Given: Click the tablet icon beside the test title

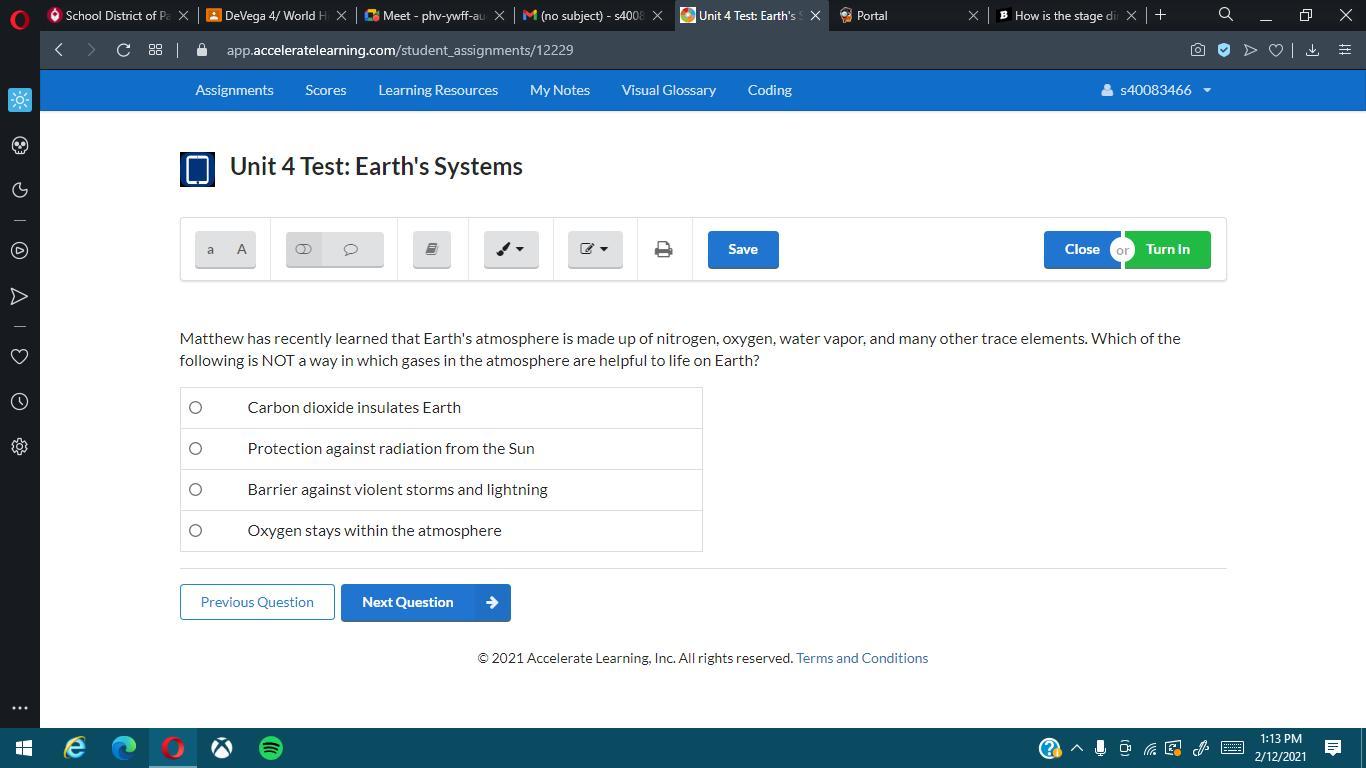Looking at the screenshot, I should pos(197,169).
